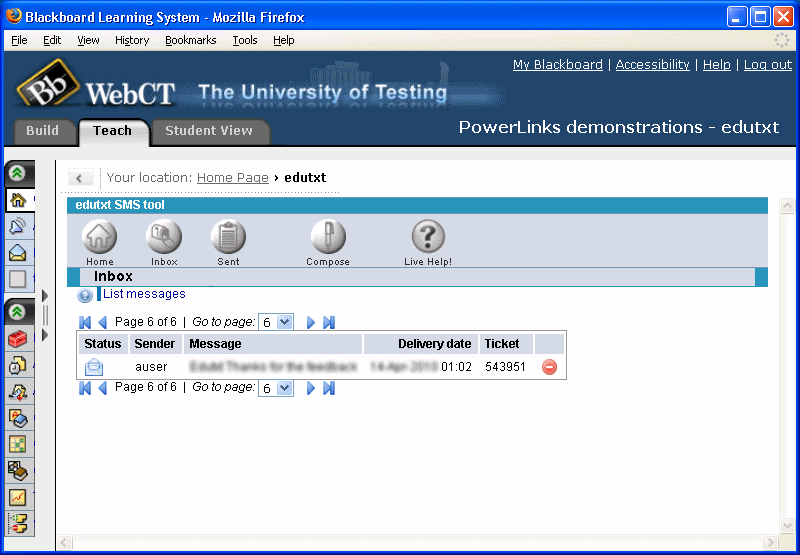Click the Status column header
Image resolution: width=800 pixels, height=555 pixels.
coord(103,344)
